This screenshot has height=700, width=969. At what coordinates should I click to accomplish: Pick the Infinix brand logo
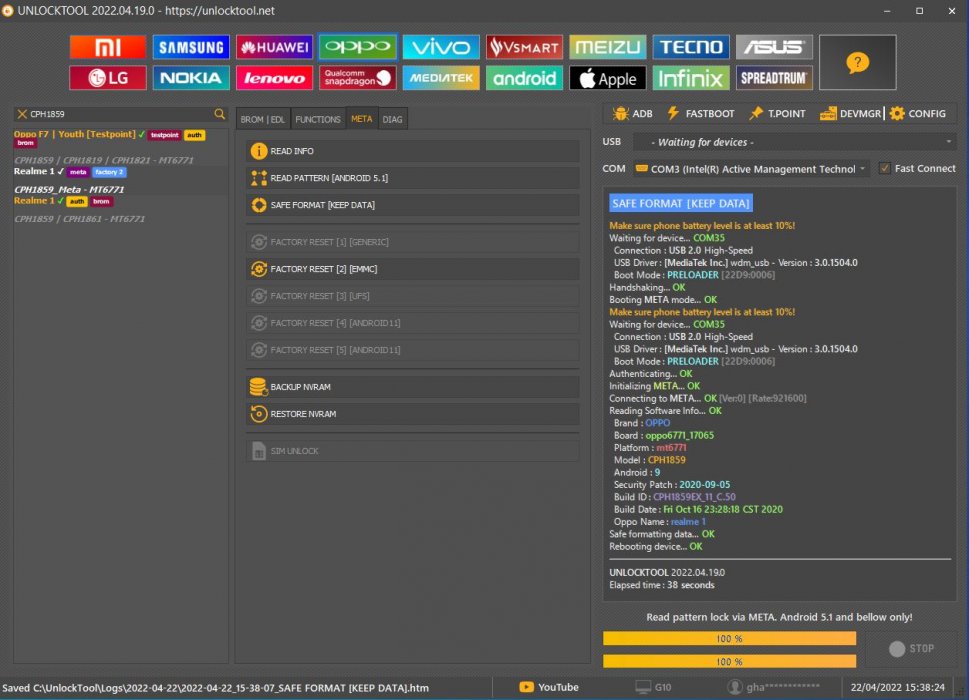point(691,78)
